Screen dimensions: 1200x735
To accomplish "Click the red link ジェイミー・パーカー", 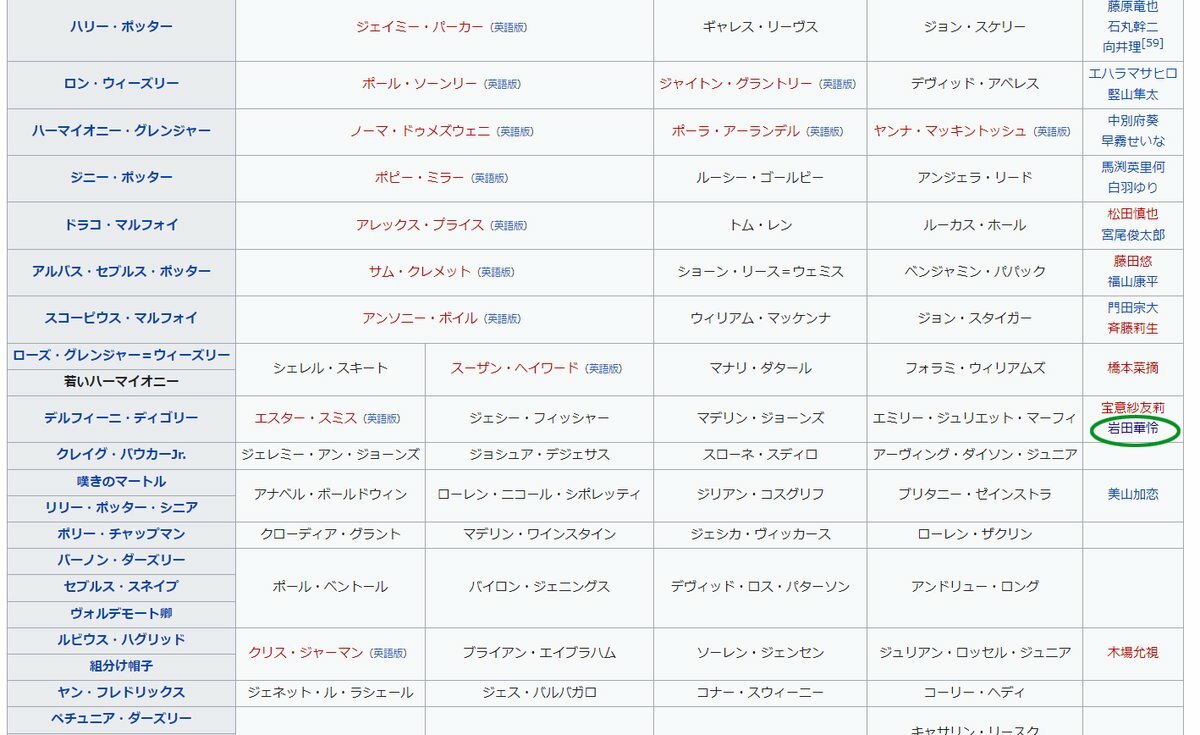I will point(420,27).
